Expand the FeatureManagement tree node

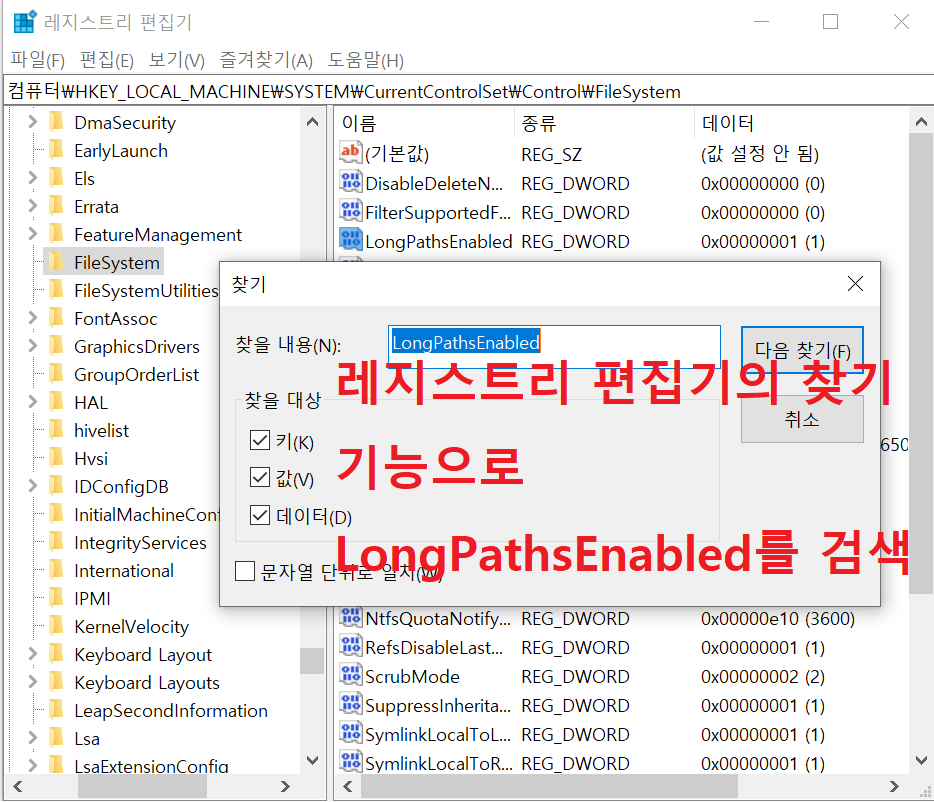pyautogui.click(x=33, y=234)
